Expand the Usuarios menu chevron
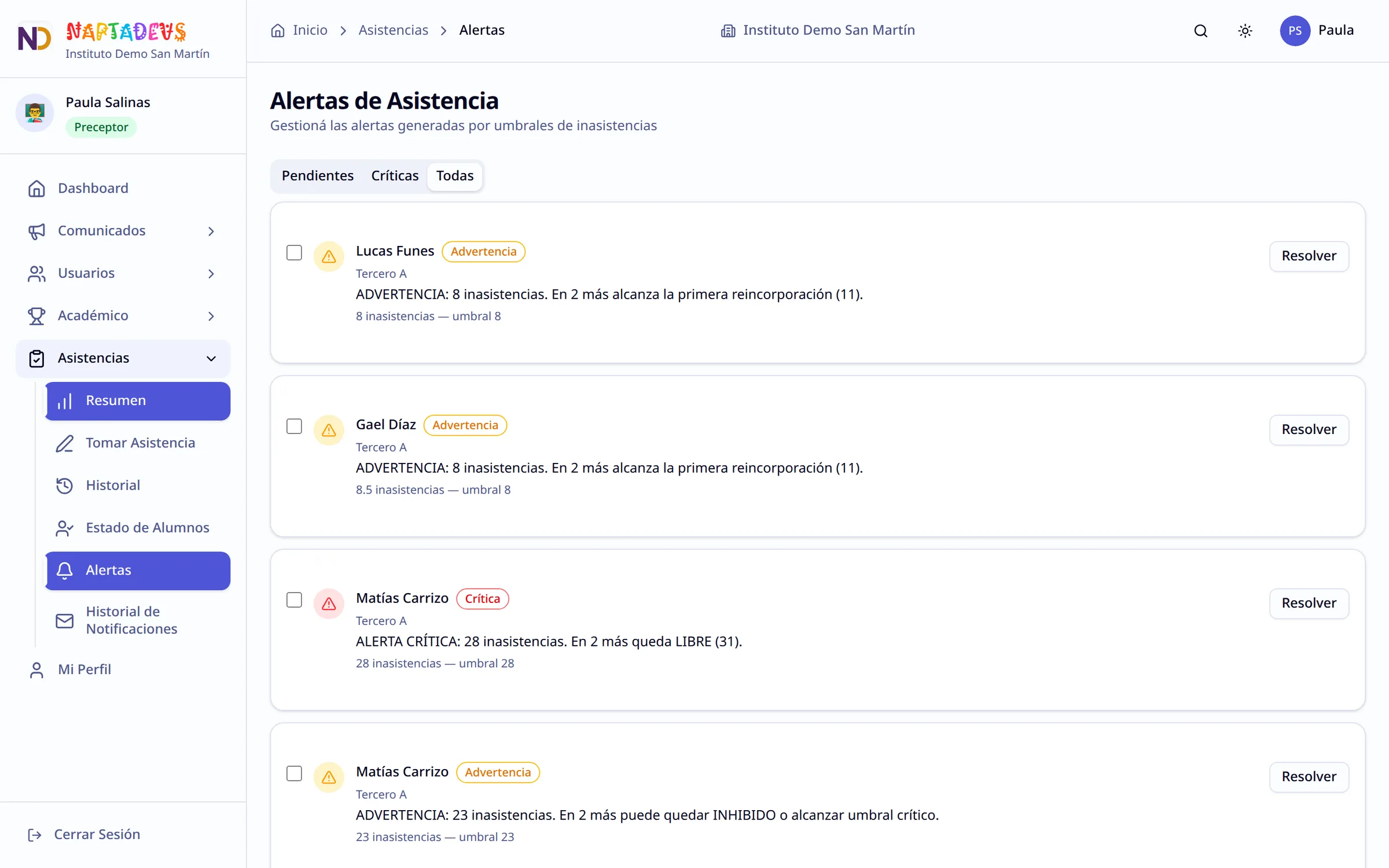Image resolution: width=1389 pixels, height=868 pixels. coord(211,274)
